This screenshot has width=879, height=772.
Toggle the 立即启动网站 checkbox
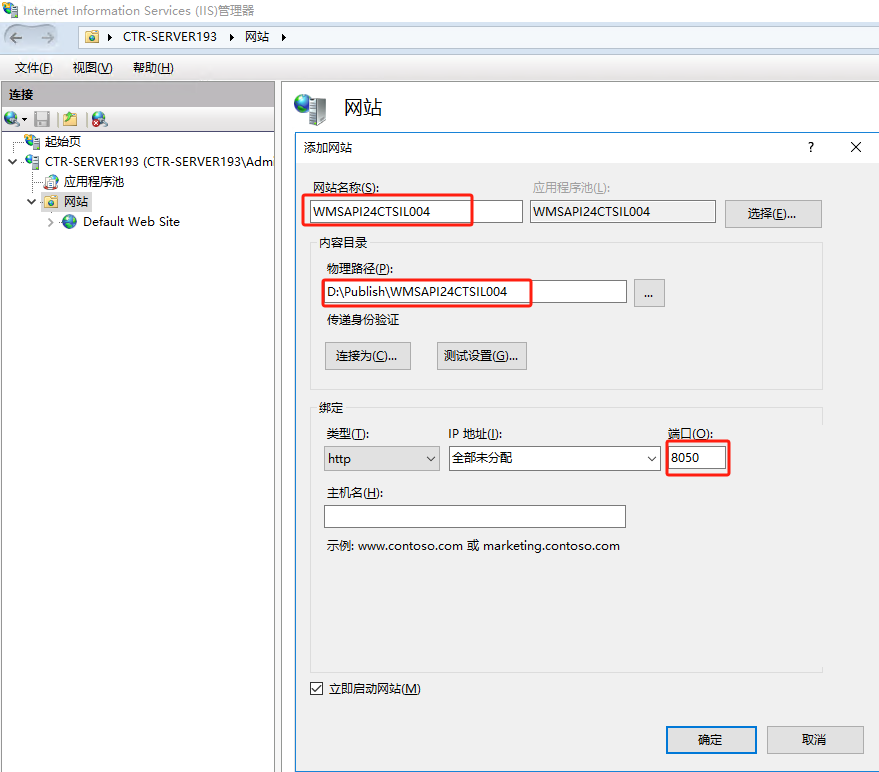coord(317,689)
